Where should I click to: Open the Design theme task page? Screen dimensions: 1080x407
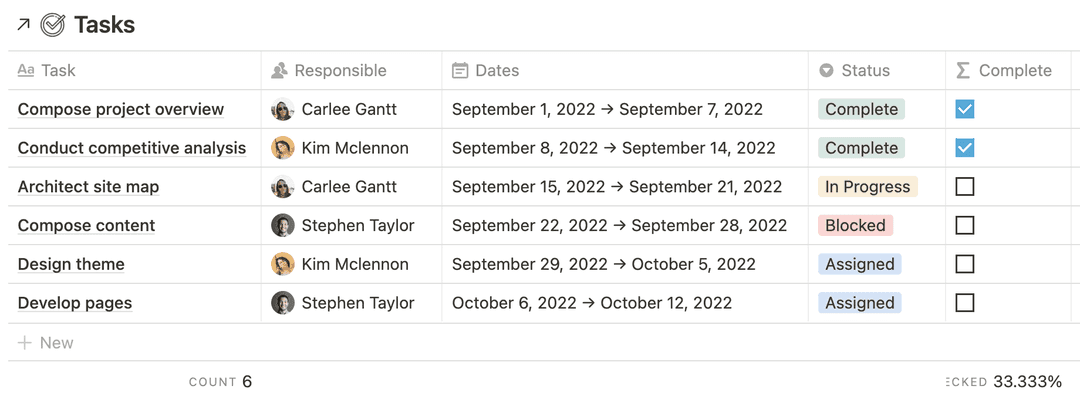coord(71,264)
